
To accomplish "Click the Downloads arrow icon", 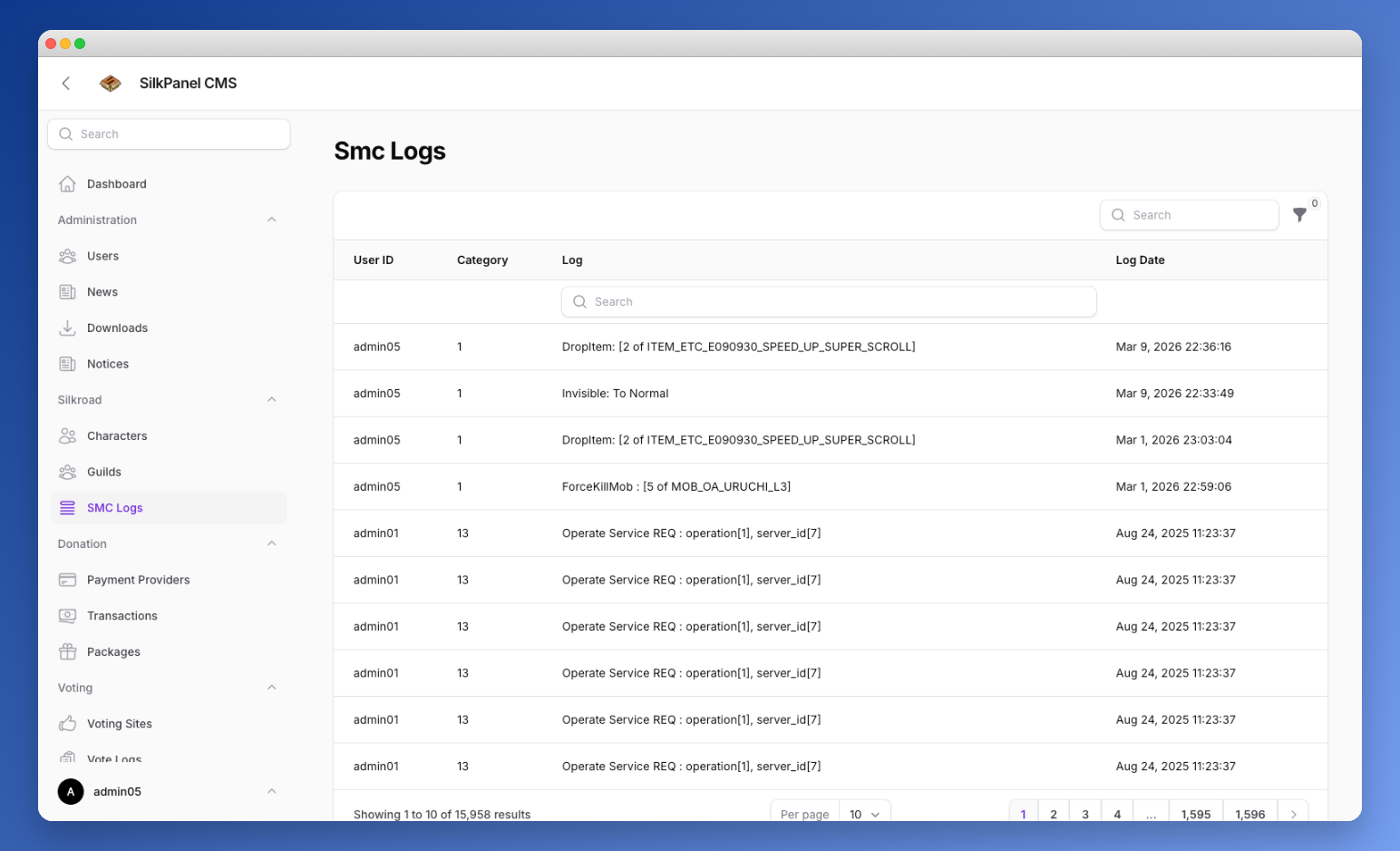I will click(67, 328).
